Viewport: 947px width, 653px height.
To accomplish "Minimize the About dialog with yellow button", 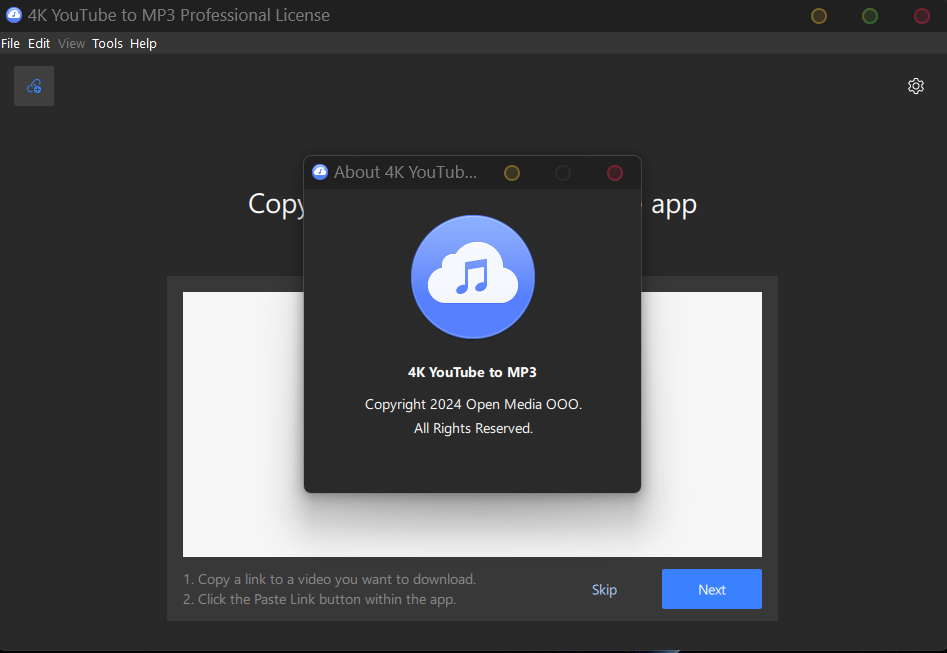I will click(512, 173).
